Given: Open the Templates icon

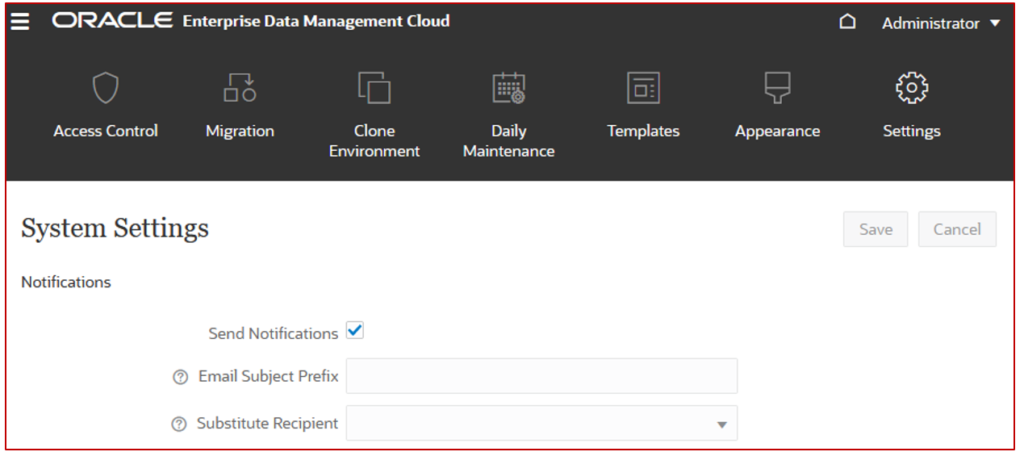Looking at the screenshot, I should tap(643, 88).
